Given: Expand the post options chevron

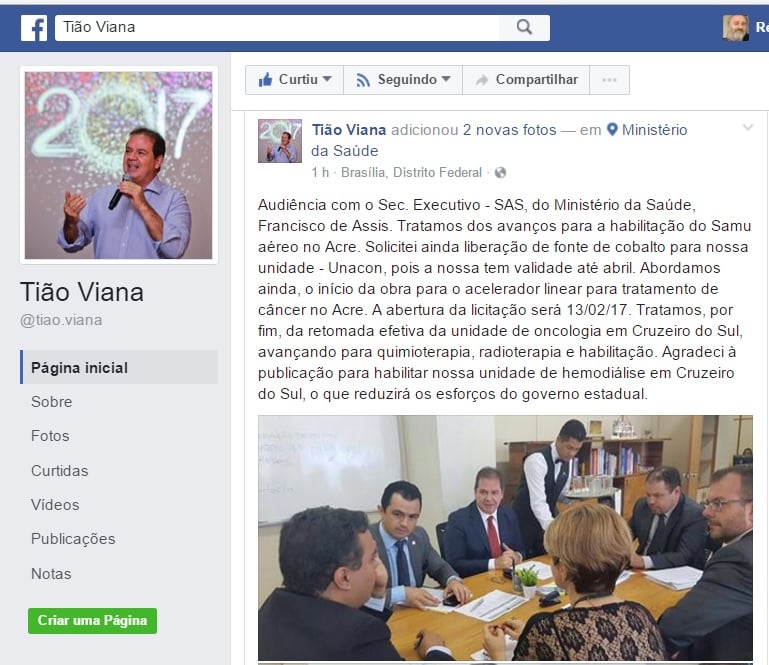Looking at the screenshot, I should (x=747, y=128).
